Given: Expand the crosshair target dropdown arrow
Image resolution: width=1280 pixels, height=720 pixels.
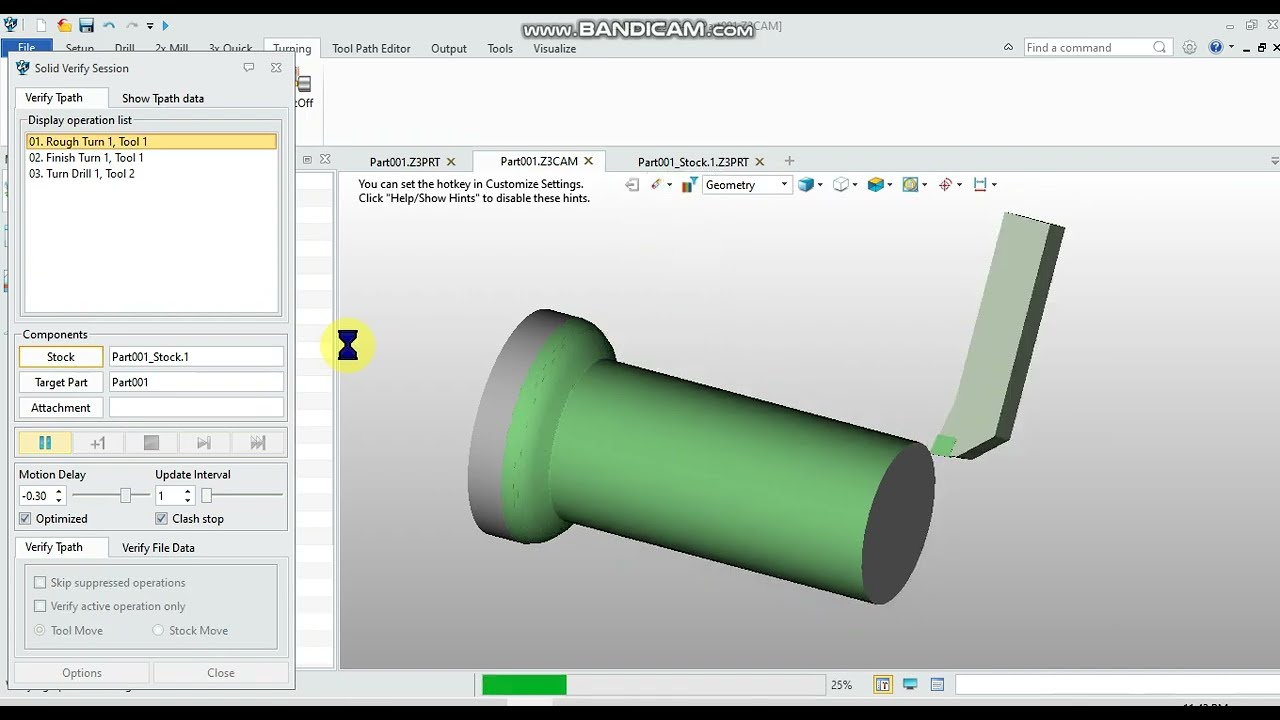Looking at the screenshot, I should (x=959, y=185).
